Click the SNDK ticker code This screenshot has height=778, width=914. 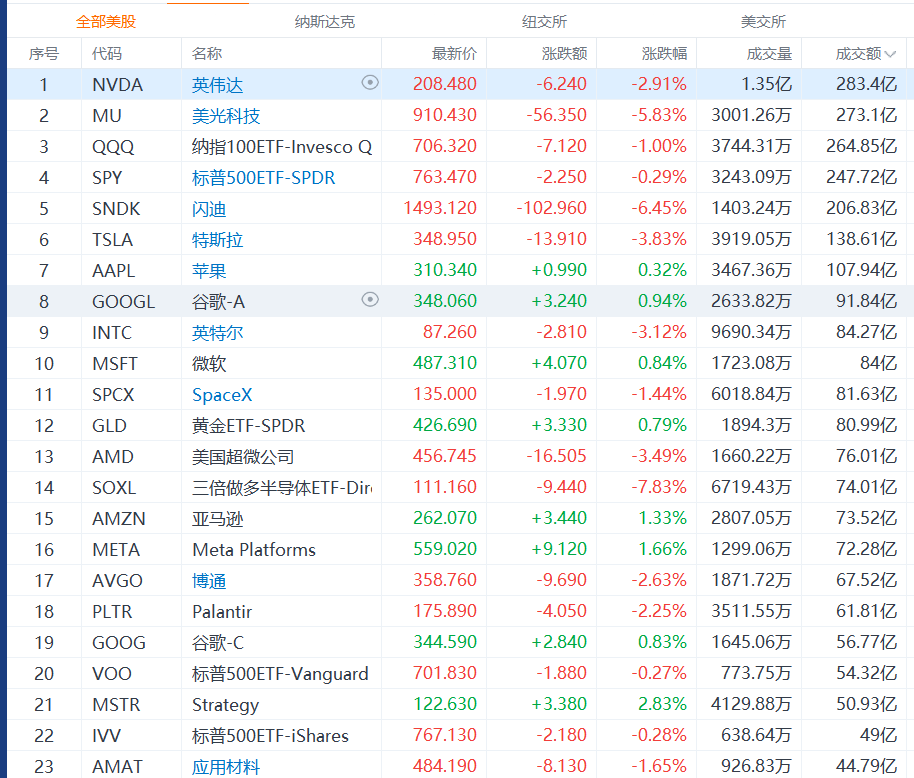(x=117, y=209)
